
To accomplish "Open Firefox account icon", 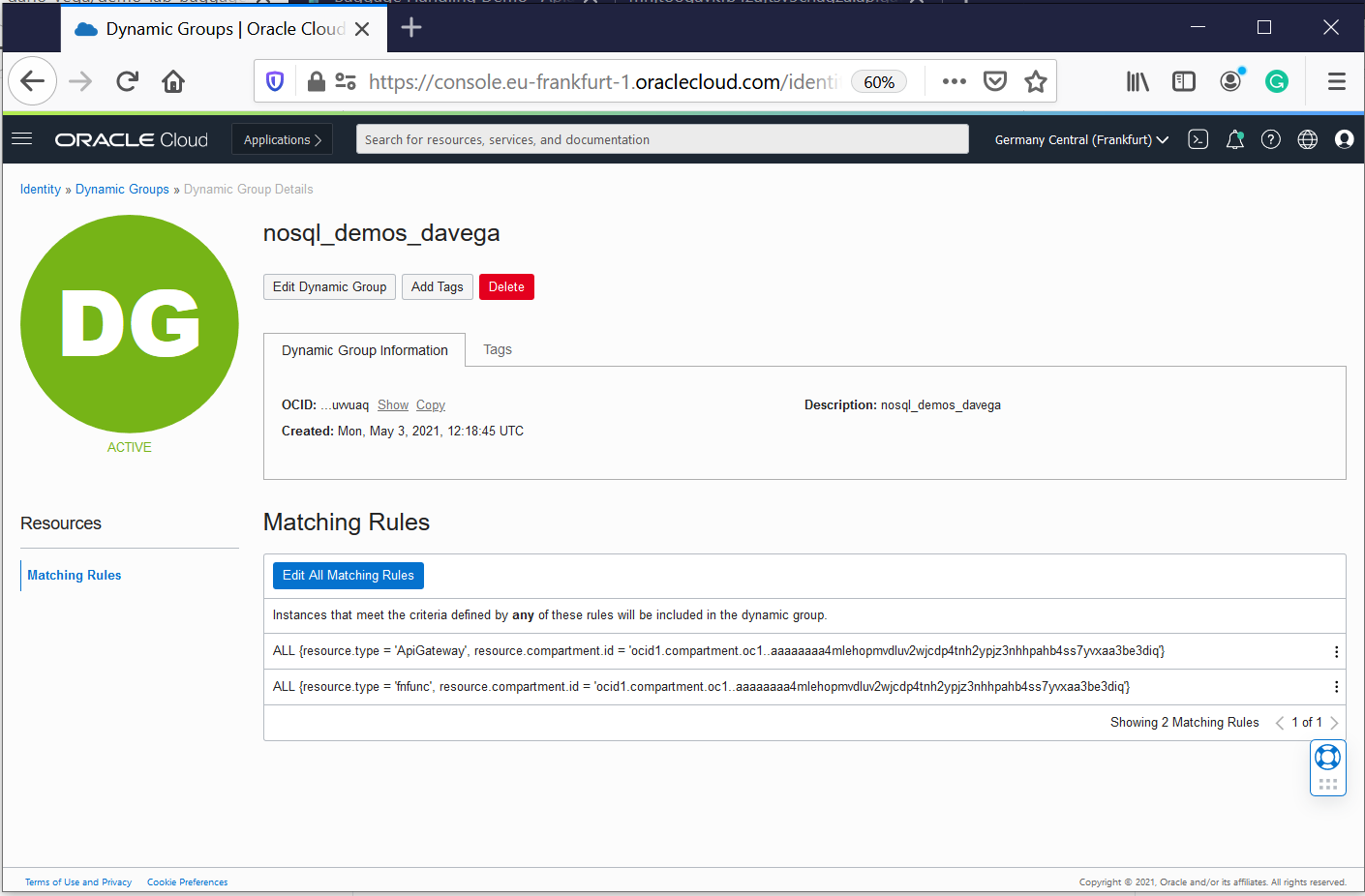I will pyautogui.click(x=1230, y=81).
